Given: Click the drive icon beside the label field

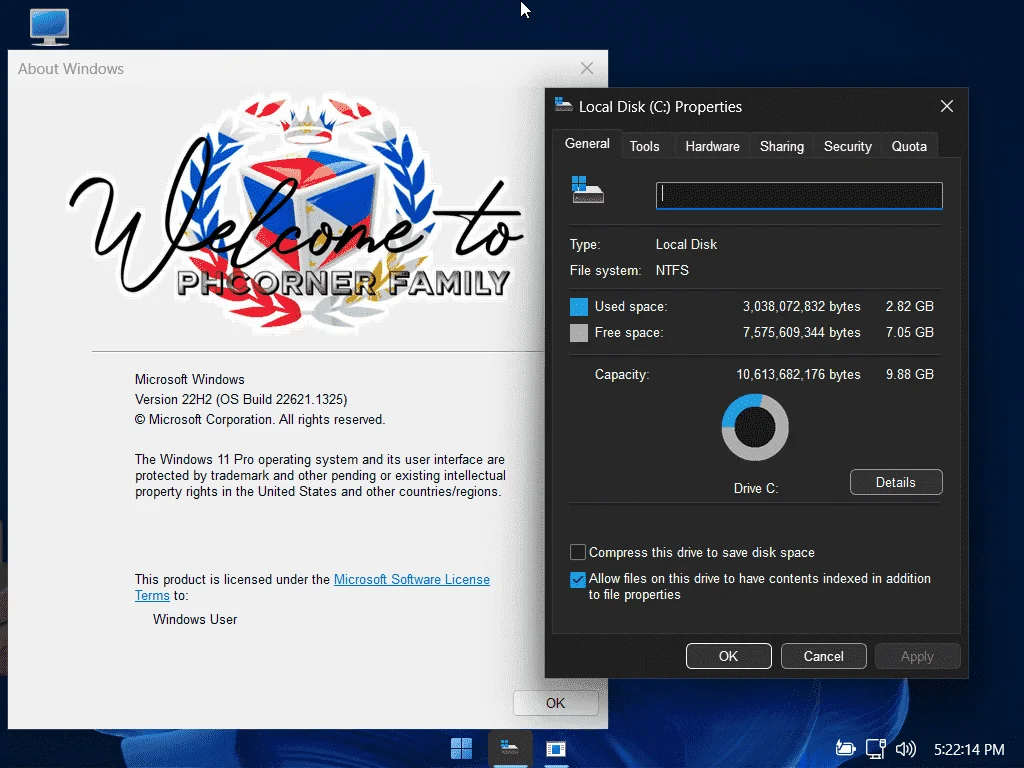Looking at the screenshot, I should [x=588, y=190].
